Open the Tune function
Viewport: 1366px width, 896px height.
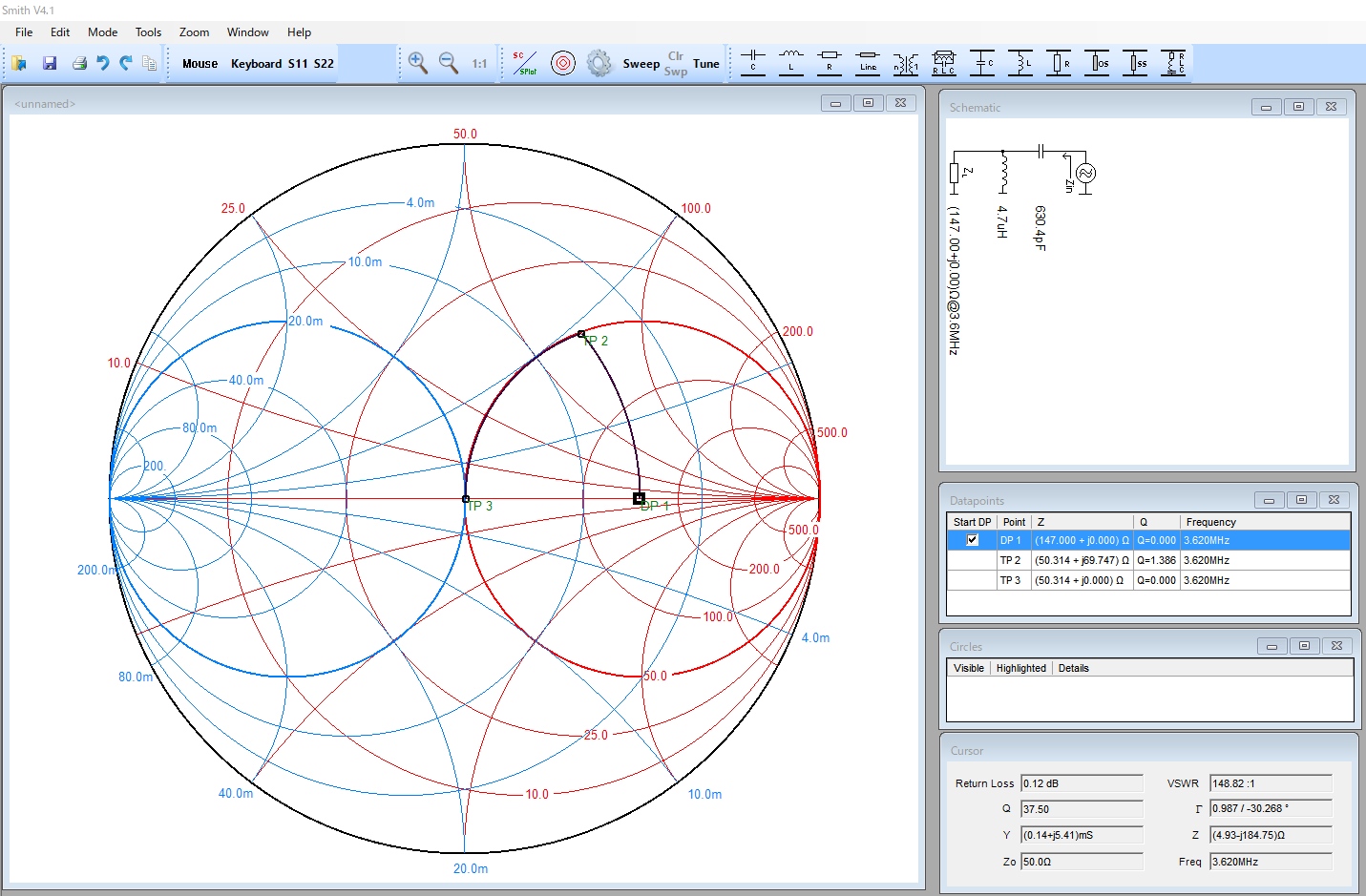tap(706, 64)
